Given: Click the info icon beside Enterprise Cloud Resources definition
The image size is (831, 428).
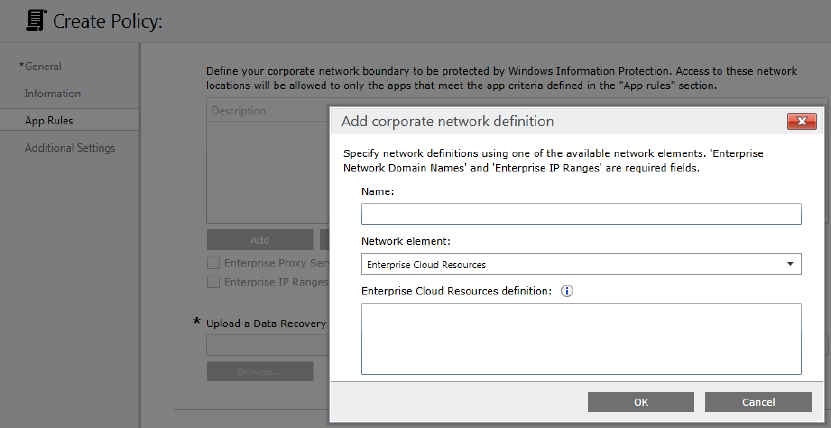Looking at the screenshot, I should (566, 291).
